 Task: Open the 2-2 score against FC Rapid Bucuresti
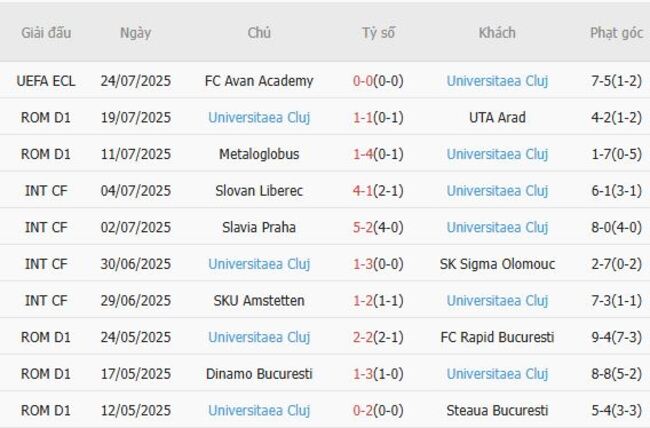coord(363,337)
